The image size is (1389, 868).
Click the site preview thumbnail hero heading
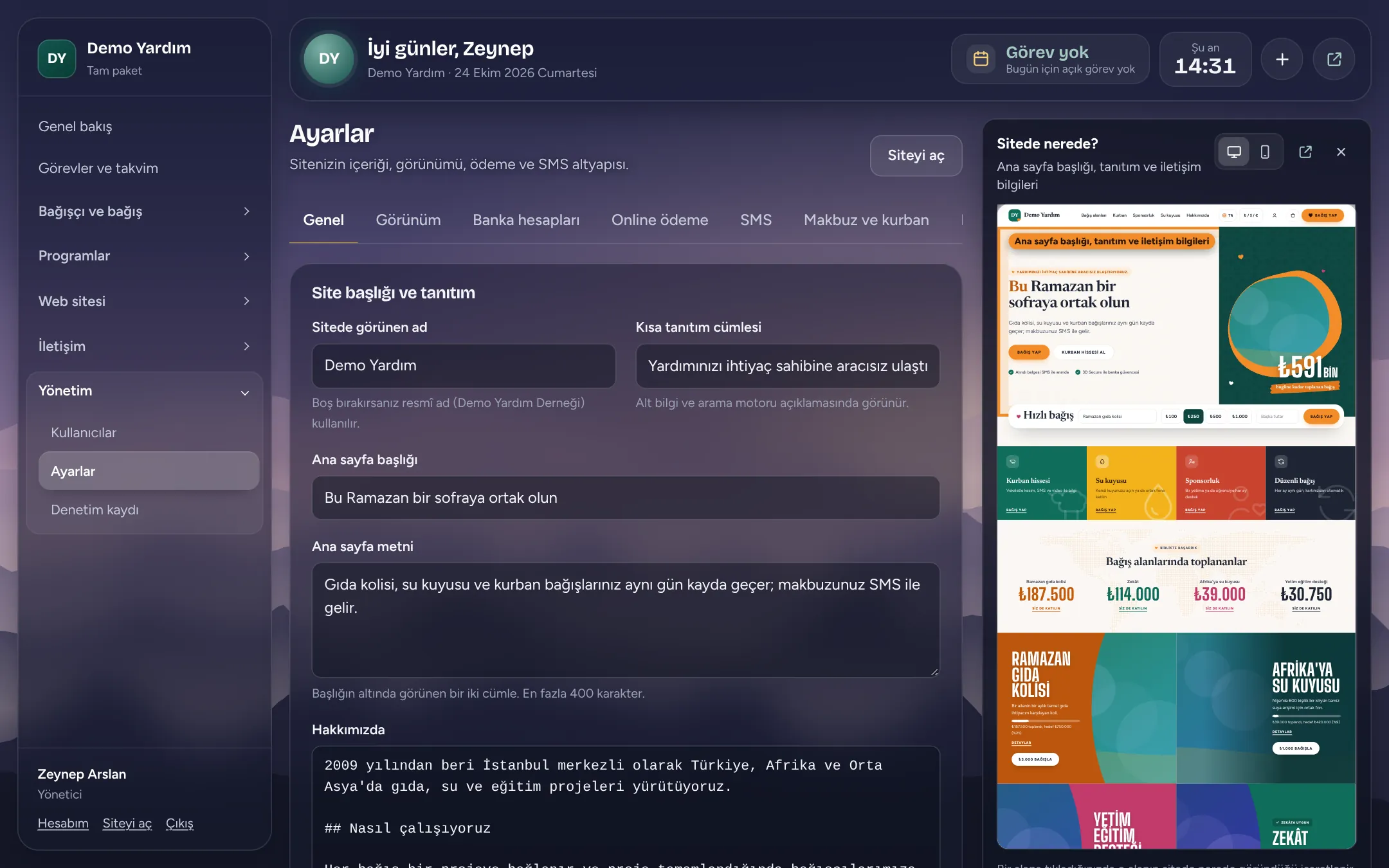click(1069, 294)
